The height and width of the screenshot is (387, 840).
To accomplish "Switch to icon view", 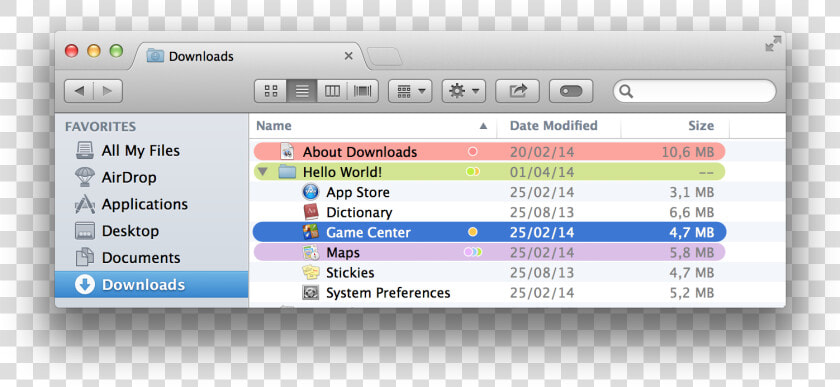I will [x=271, y=91].
